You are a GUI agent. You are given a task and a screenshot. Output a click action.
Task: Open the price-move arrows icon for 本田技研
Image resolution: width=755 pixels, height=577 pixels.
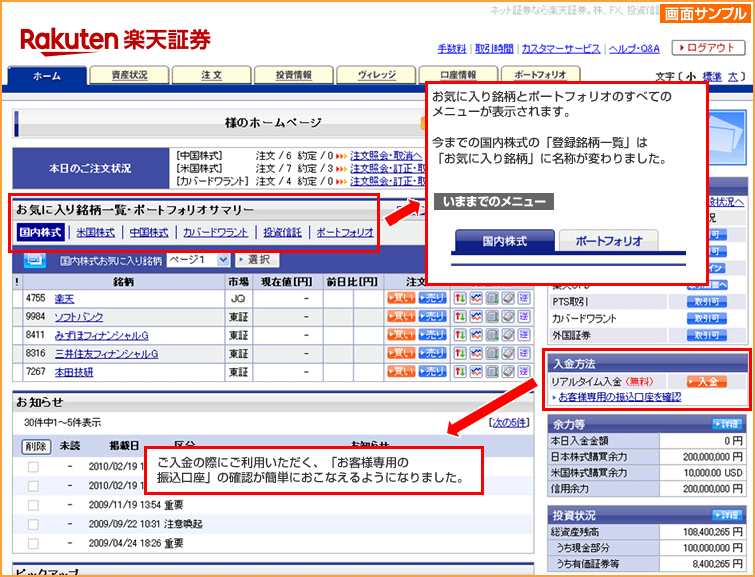(x=460, y=371)
